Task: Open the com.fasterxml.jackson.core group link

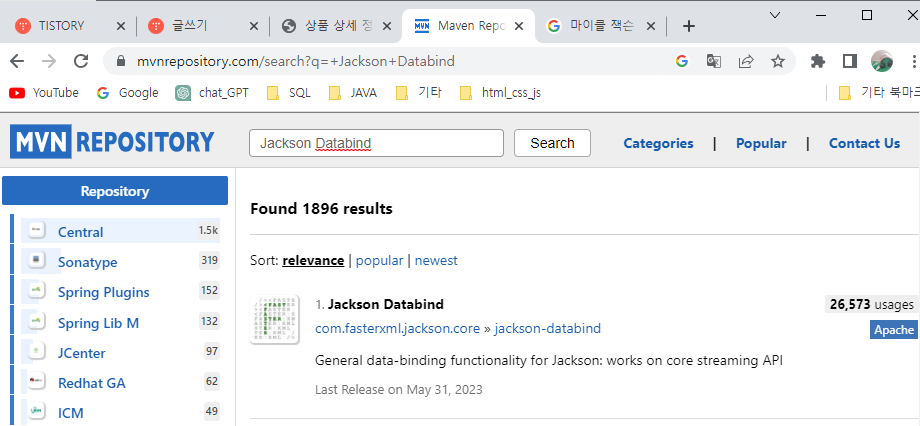Action: point(397,329)
